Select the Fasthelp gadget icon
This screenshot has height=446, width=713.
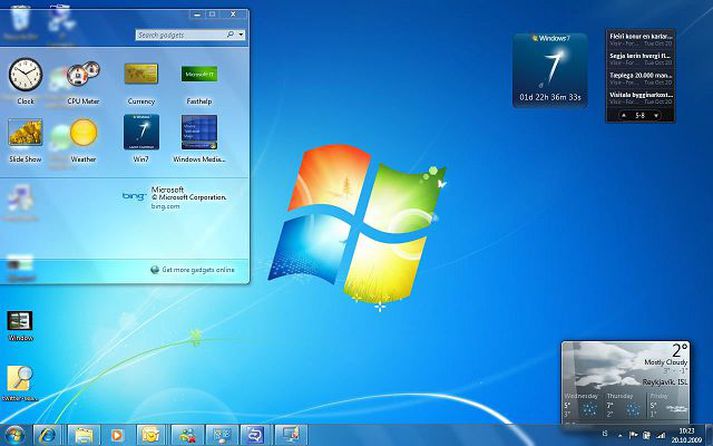pos(199,74)
